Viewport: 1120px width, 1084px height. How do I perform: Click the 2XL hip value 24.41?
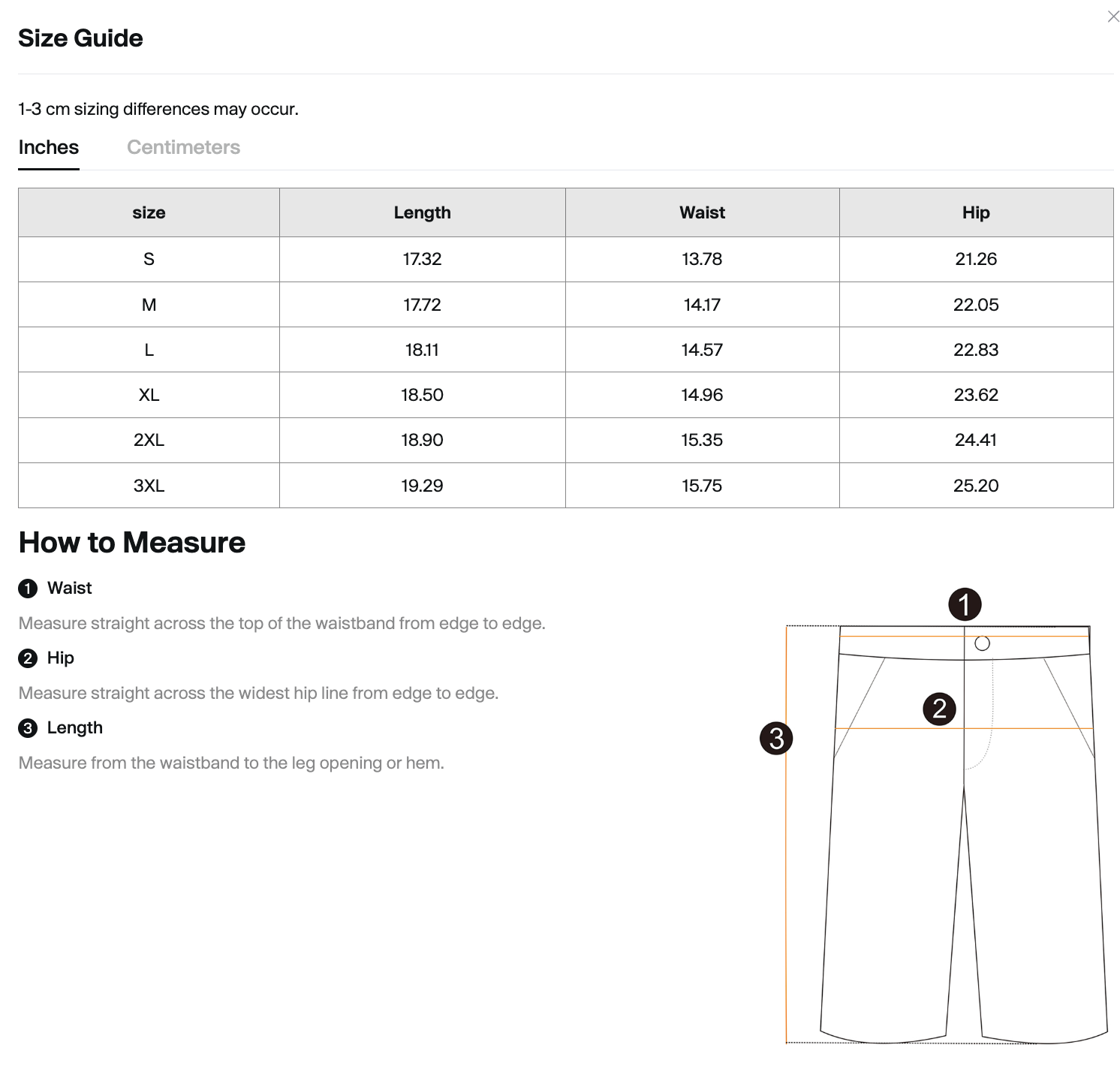click(976, 440)
